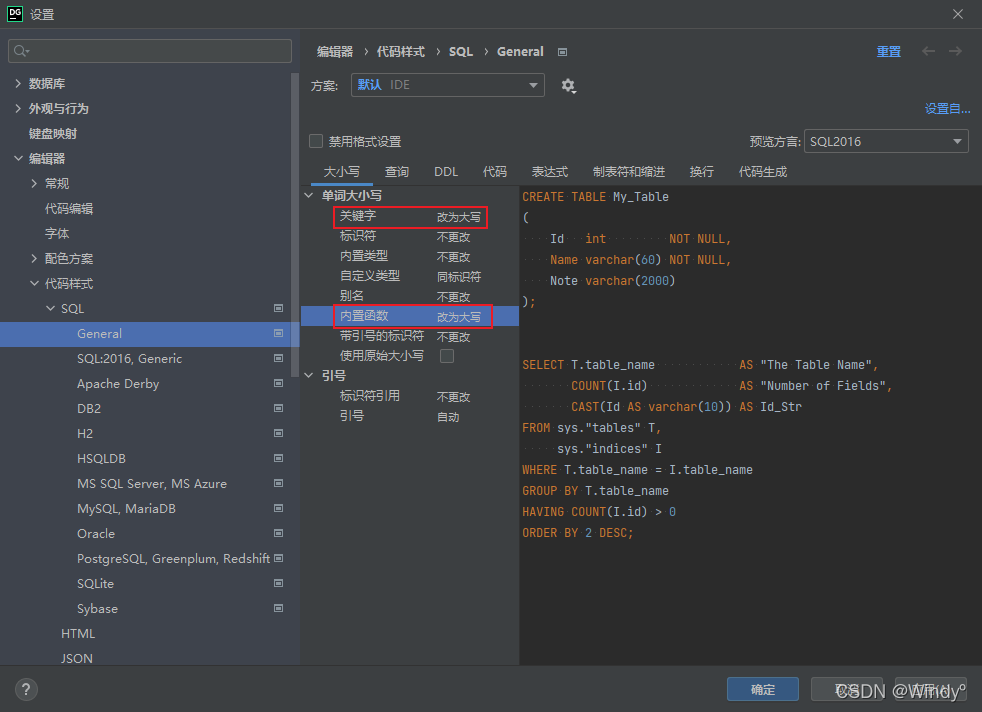Click the SQL breadcrumb
This screenshot has height=712, width=982.
coord(461,52)
